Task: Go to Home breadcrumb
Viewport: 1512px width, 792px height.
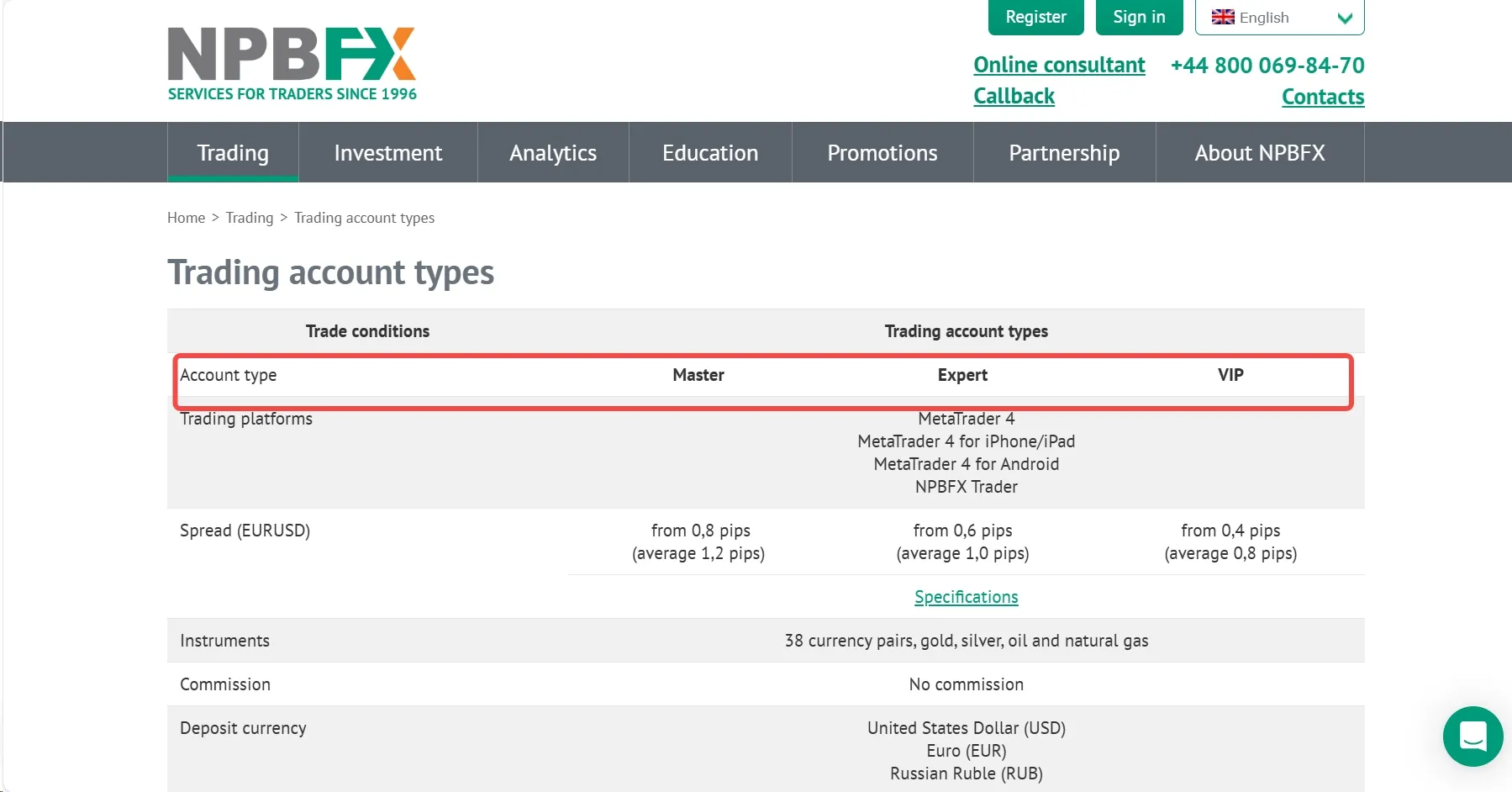Action: 186,218
